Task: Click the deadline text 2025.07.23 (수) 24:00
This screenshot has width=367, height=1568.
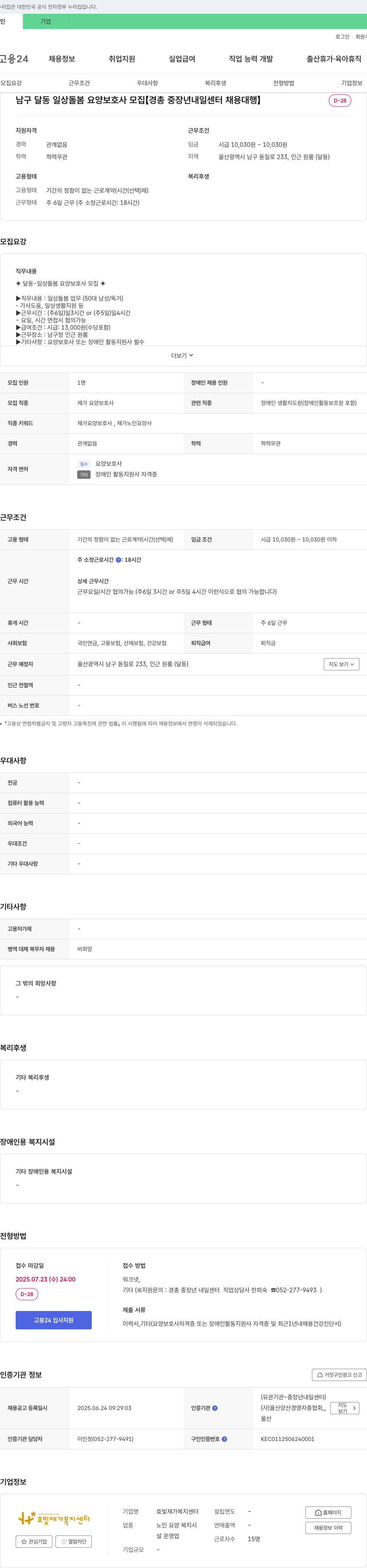Action: pos(45,1279)
